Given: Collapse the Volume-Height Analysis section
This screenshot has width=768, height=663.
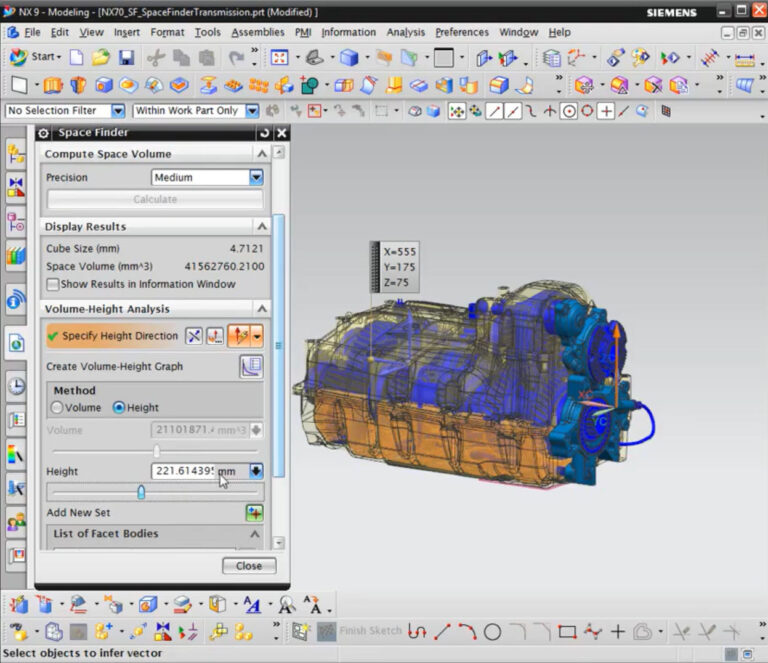Looking at the screenshot, I should click(262, 308).
